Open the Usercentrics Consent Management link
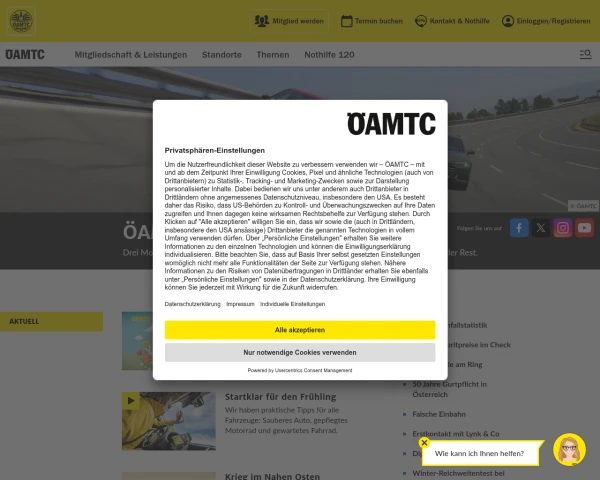600x480 pixels. point(313,370)
